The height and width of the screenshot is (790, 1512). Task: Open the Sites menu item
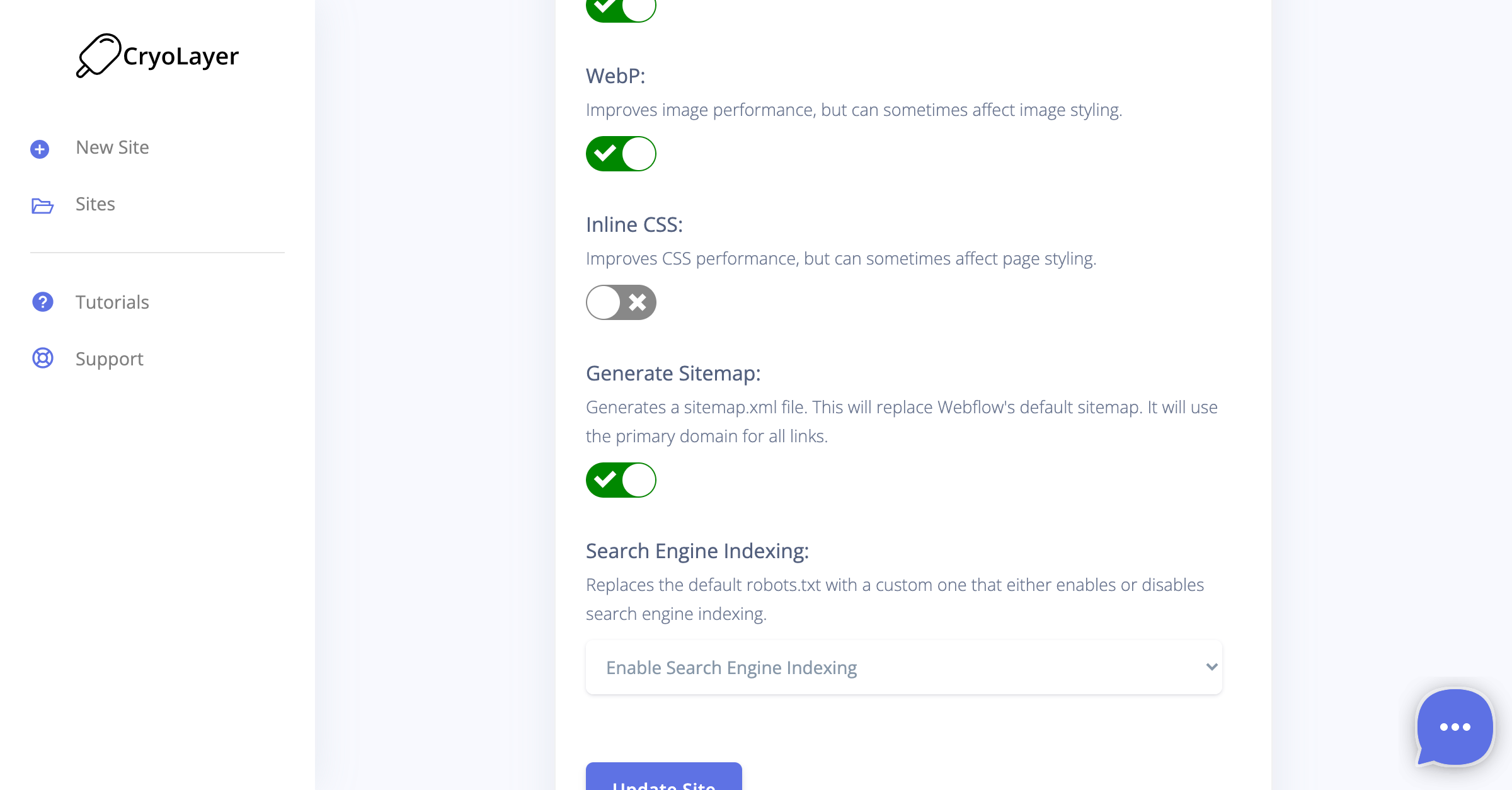(x=95, y=204)
